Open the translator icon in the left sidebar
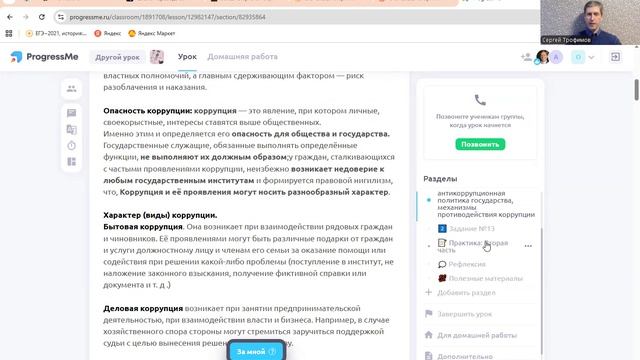Viewport: 640px width, 360px height. point(71,129)
